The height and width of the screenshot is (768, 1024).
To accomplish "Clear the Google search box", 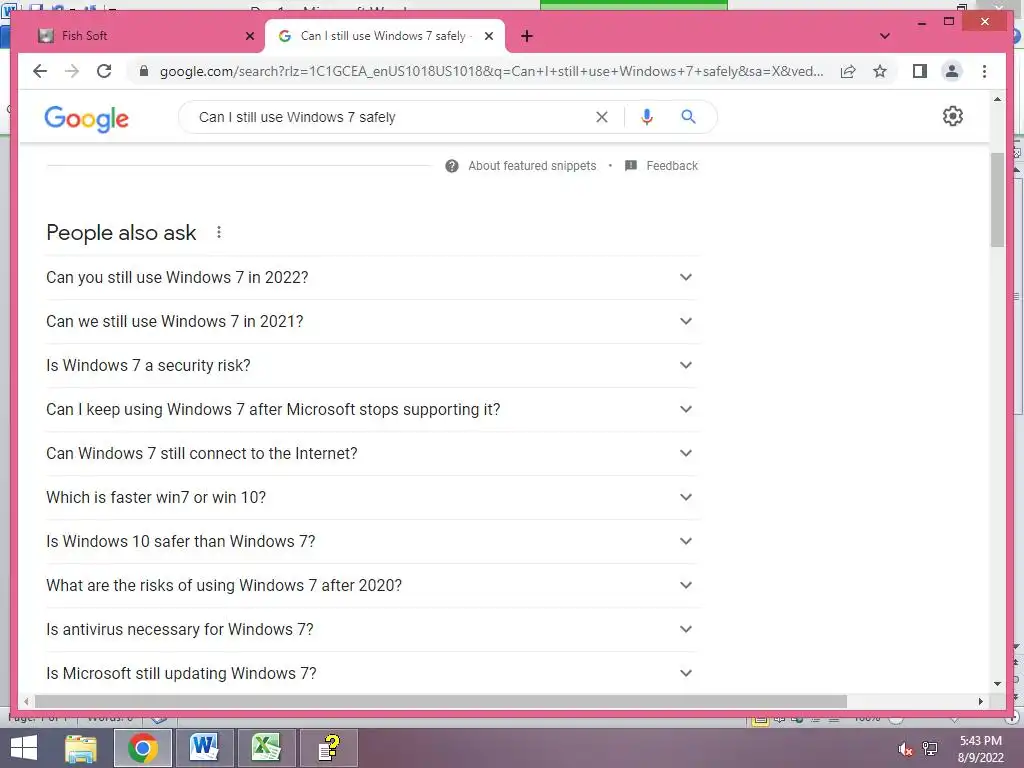I will [x=601, y=117].
